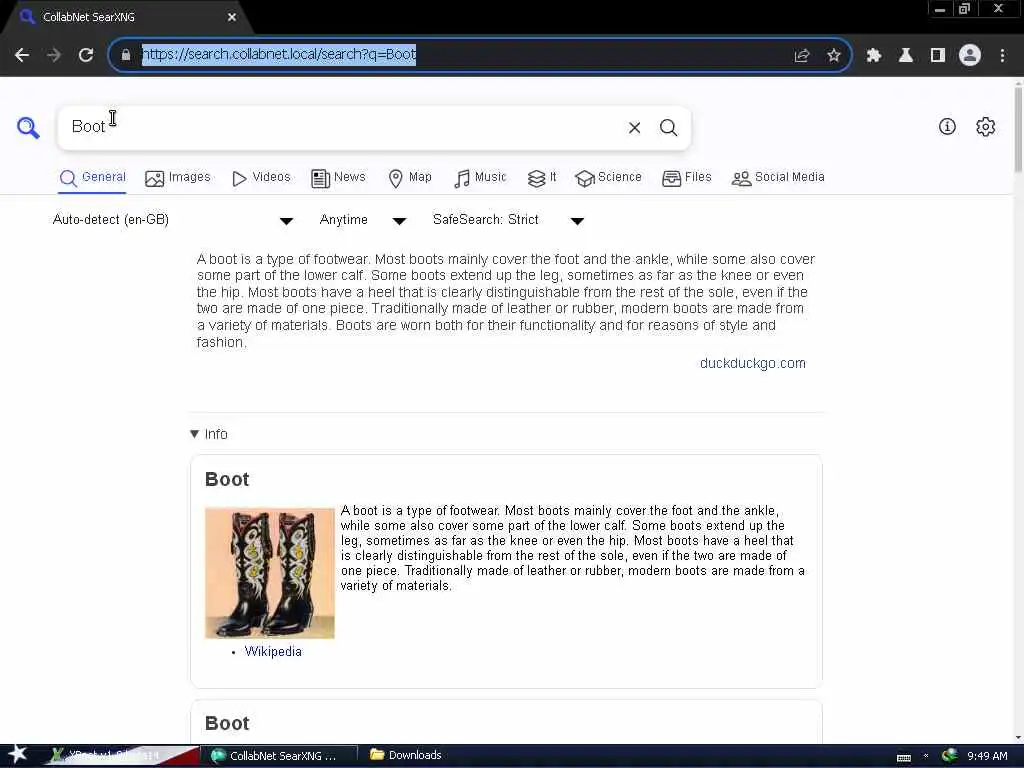Click the first Boot infobox heading

[x=227, y=479]
